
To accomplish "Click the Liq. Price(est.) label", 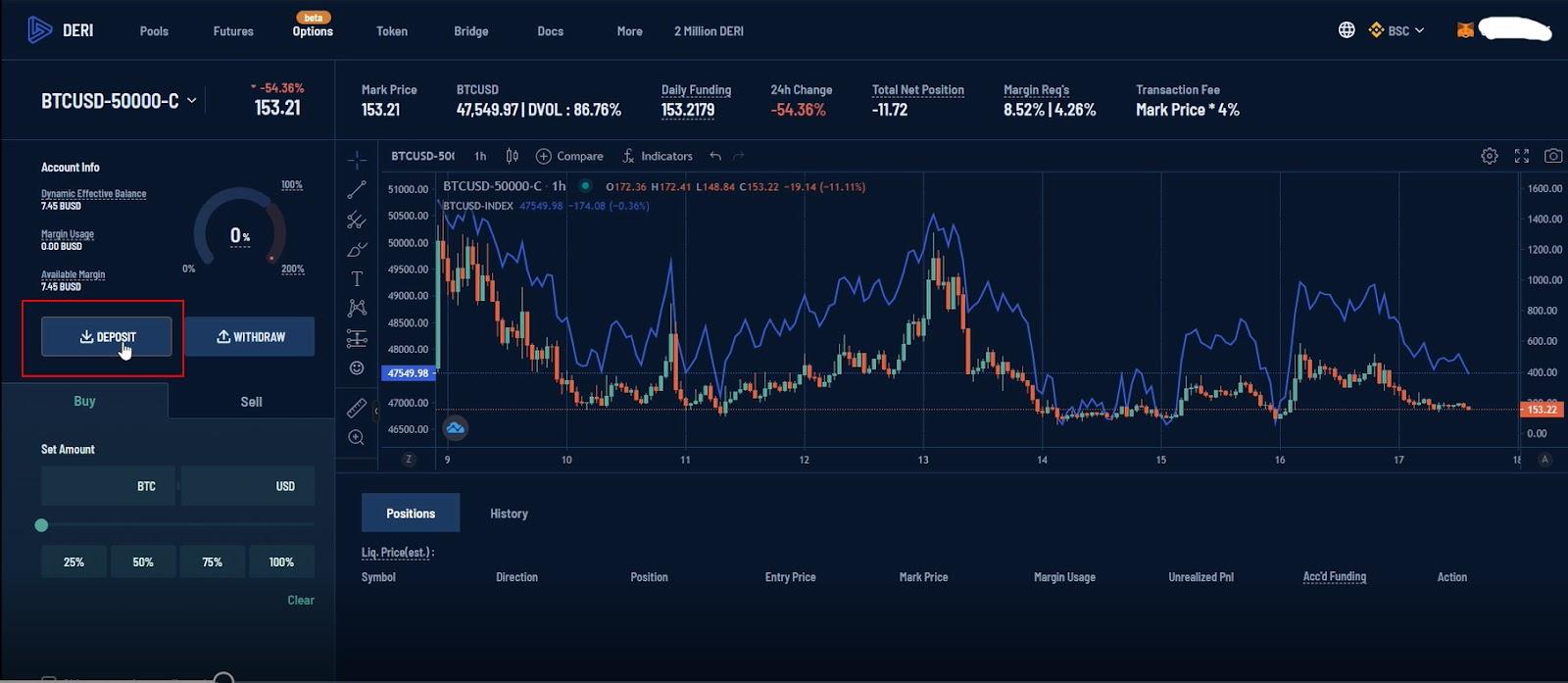I will click(398, 553).
